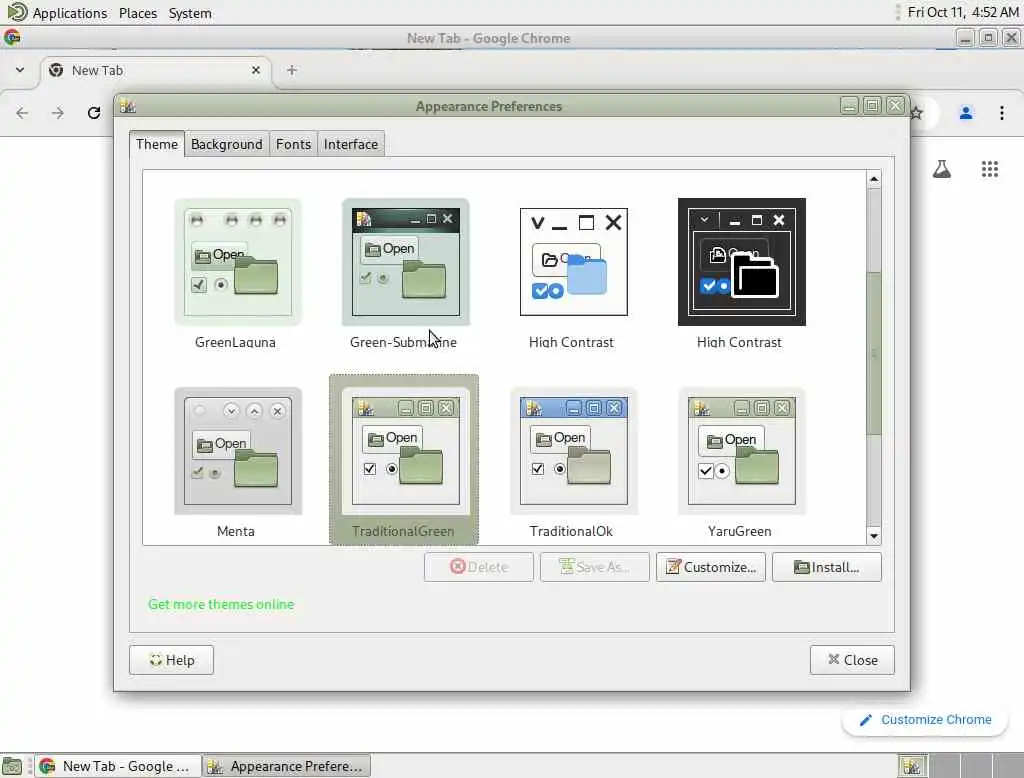Screen dimensions: 1024x778
Task: Open the Google apps grid
Action: [x=990, y=170]
